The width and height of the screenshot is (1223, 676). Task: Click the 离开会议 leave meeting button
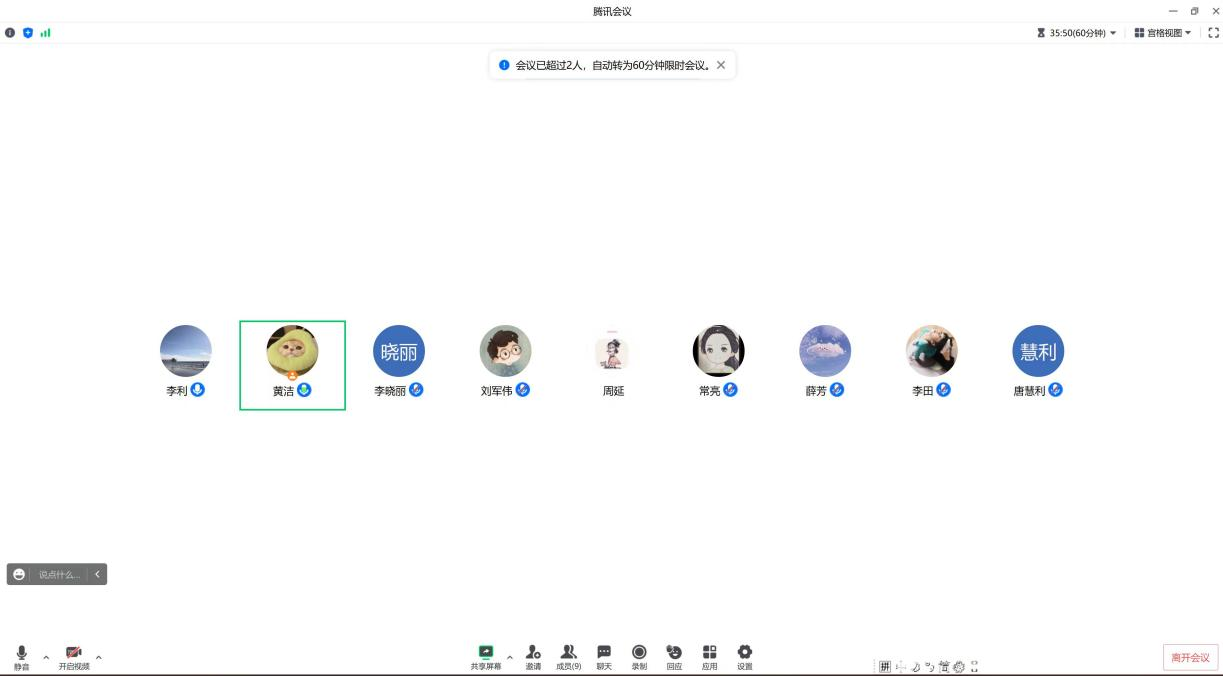[x=1190, y=657]
